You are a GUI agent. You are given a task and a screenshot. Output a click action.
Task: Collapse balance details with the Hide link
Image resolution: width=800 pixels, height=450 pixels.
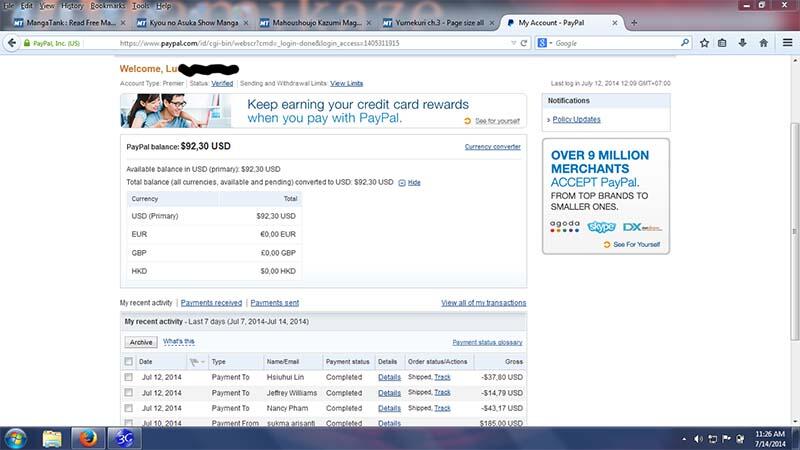tap(414, 182)
